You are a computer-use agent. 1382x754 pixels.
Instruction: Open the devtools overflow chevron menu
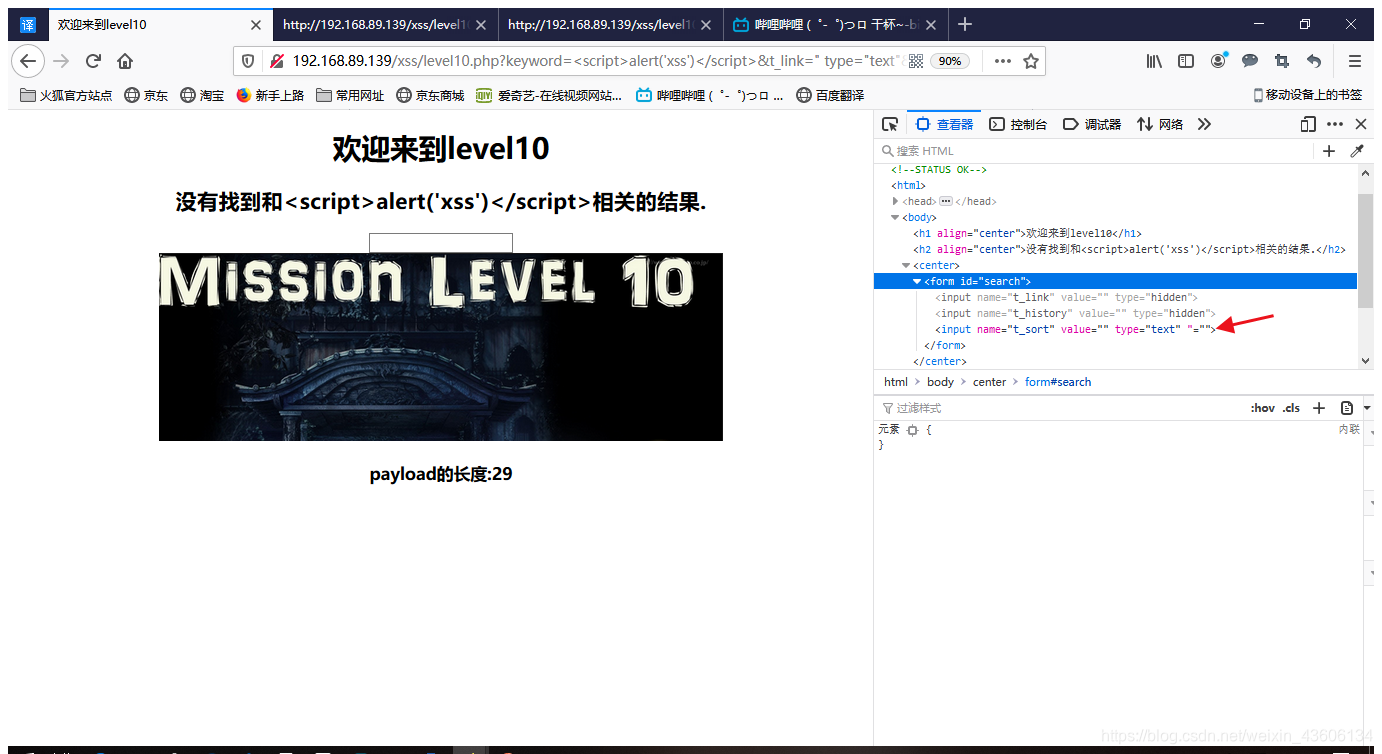[x=1204, y=123]
